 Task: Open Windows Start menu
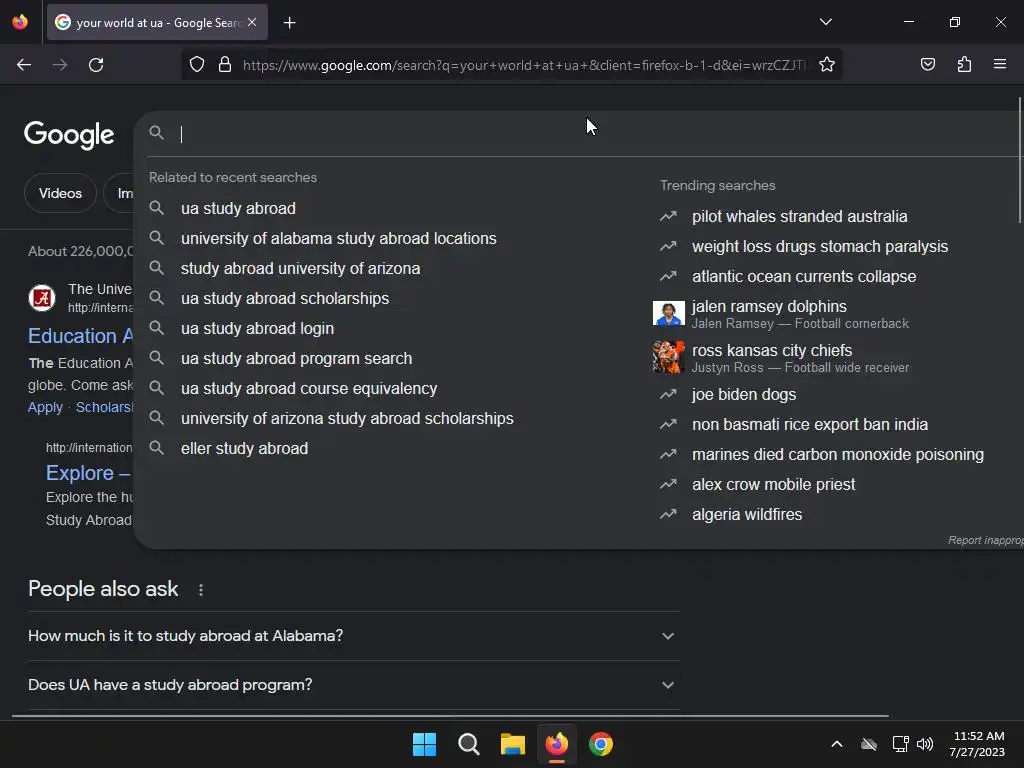pyautogui.click(x=424, y=744)
